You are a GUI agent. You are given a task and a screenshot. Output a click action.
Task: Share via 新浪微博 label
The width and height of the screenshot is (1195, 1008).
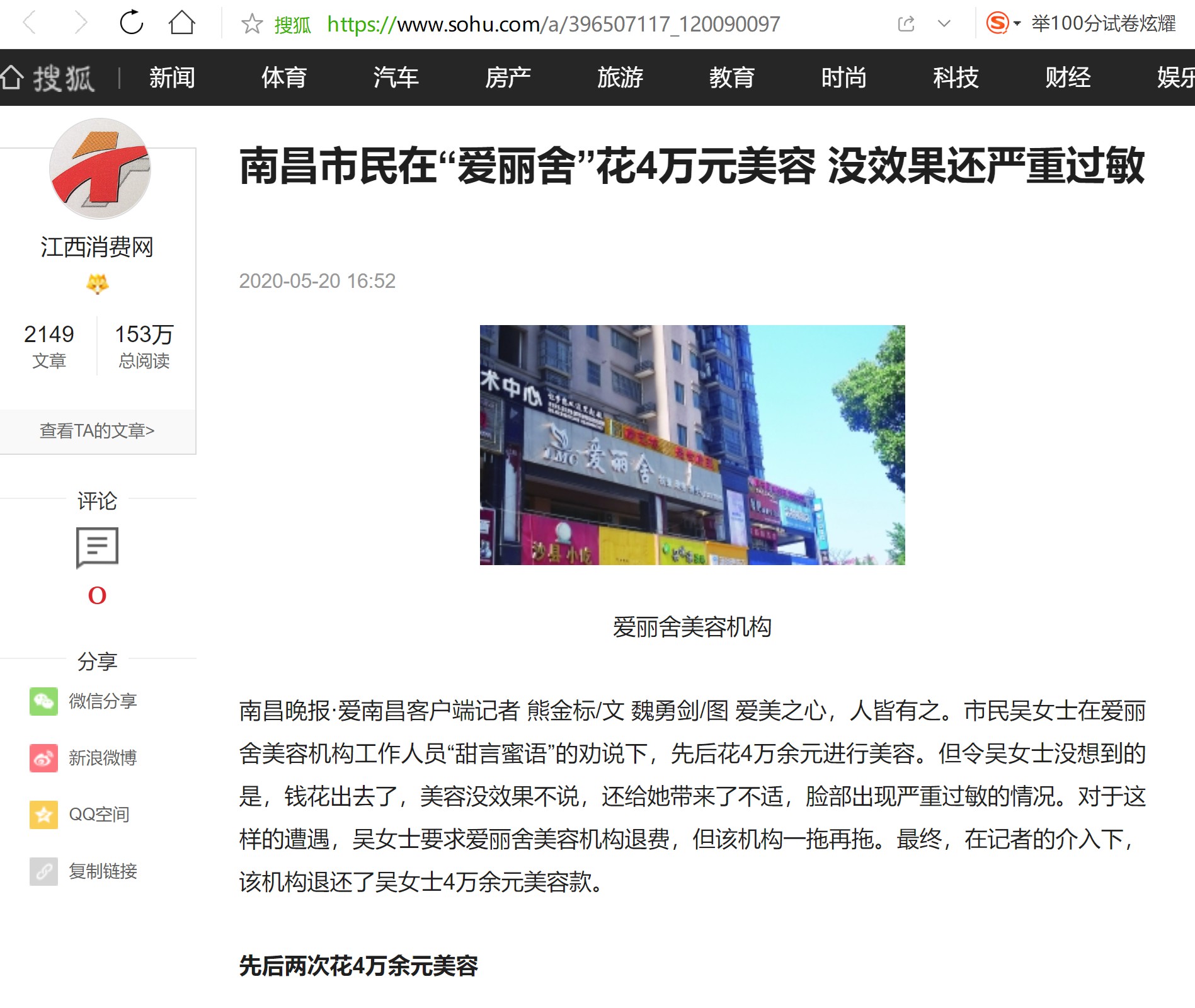103,758
